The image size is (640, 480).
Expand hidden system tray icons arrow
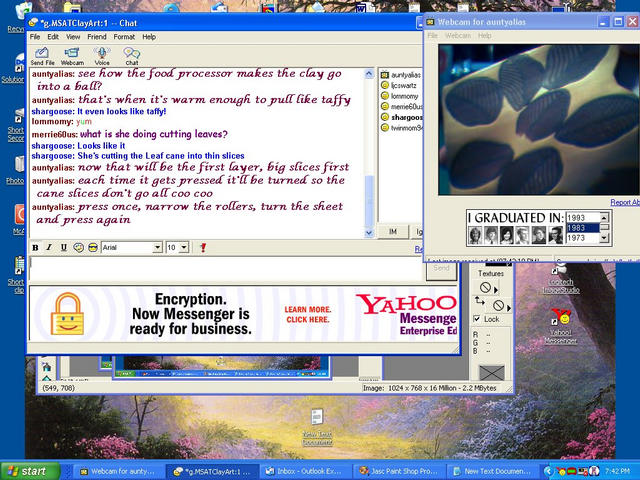pyautogui.click(x=549, y=471)
